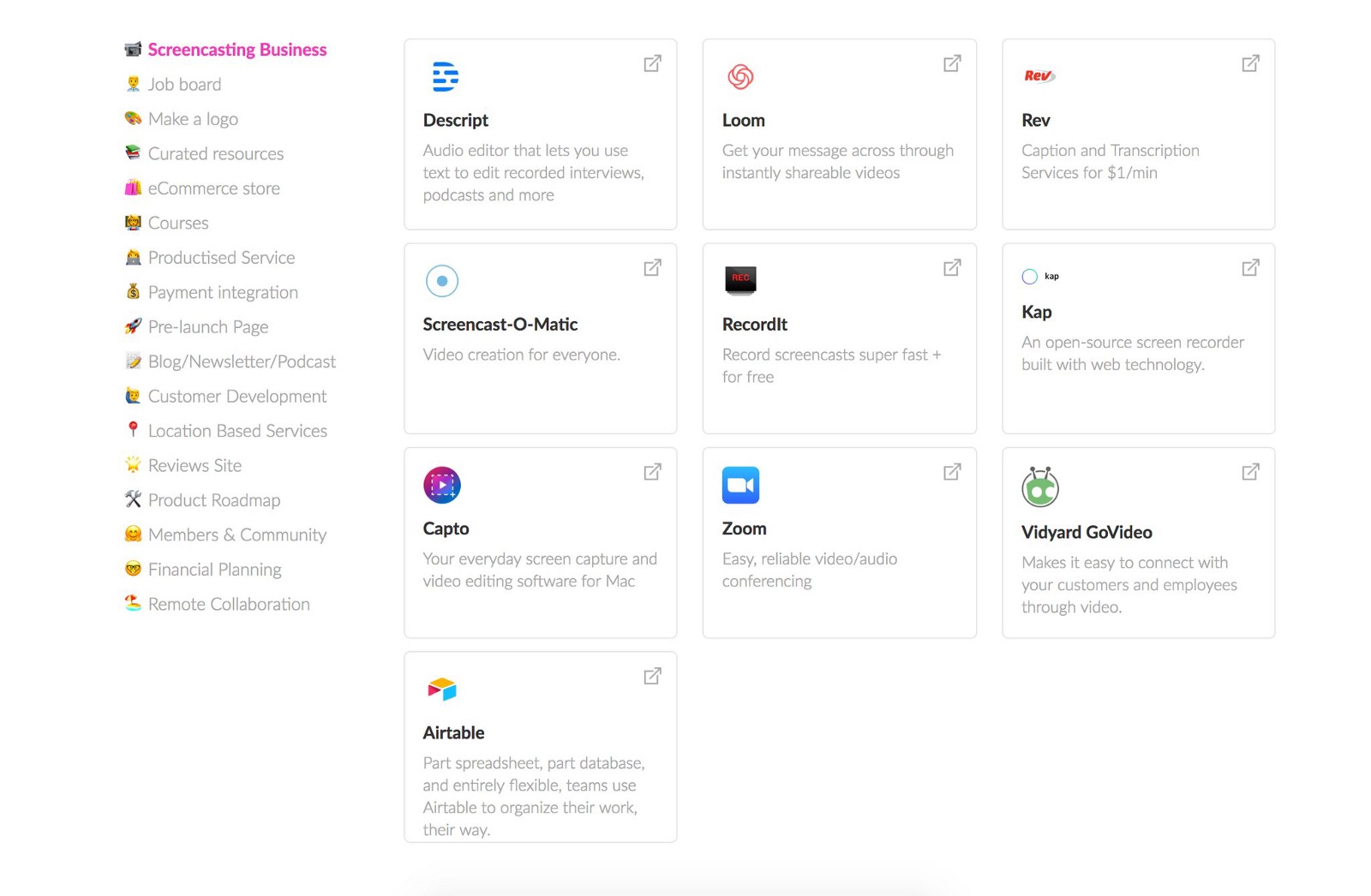Click the Screencasting Business heading link
Image resolution: width=1371 pixels, height=896 pixels.
[236, 50]
